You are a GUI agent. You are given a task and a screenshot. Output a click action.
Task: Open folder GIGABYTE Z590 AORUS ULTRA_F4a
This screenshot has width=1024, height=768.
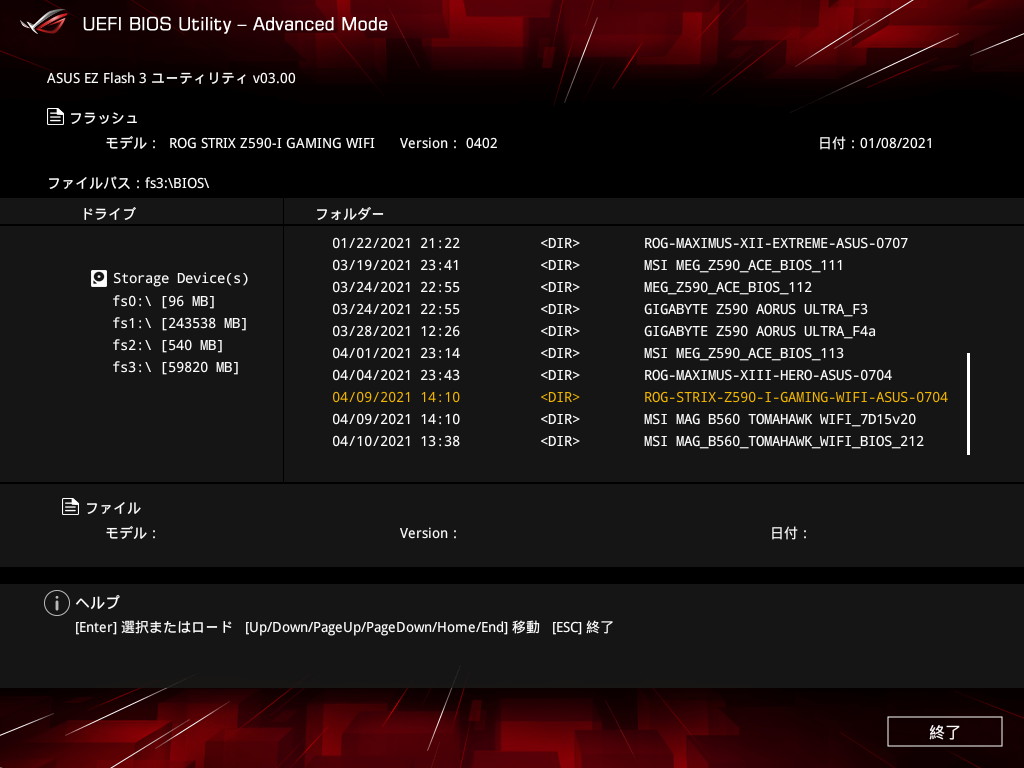coord(760,331)
